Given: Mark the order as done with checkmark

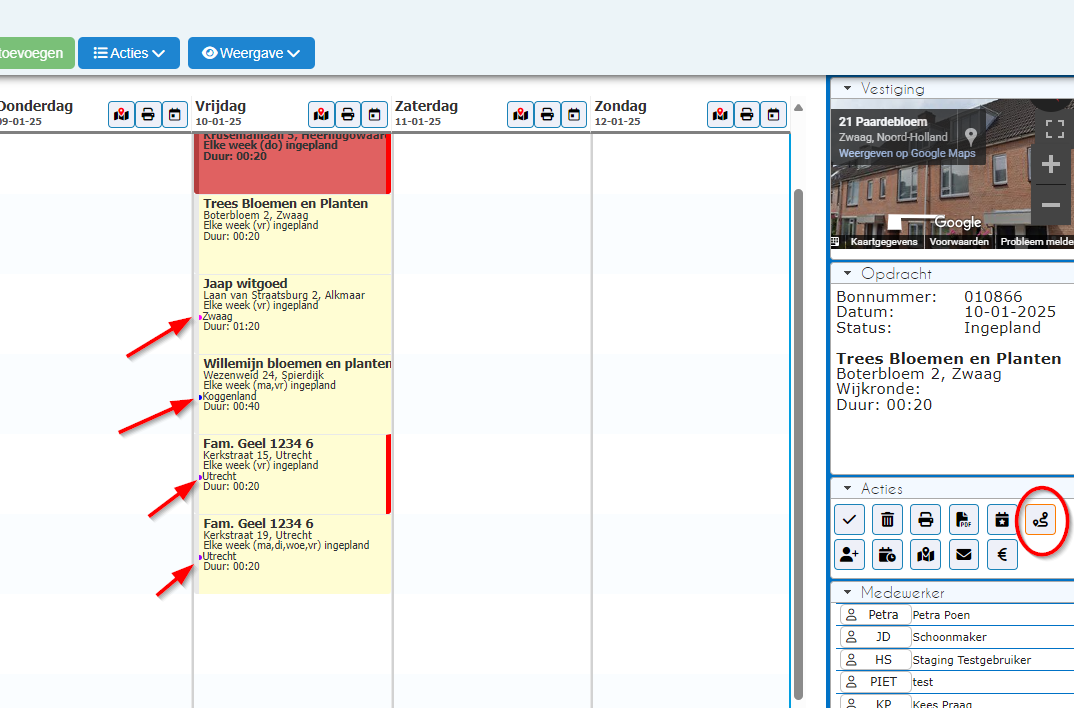Looking at the screenshot, I should click(x=849, y=520).
